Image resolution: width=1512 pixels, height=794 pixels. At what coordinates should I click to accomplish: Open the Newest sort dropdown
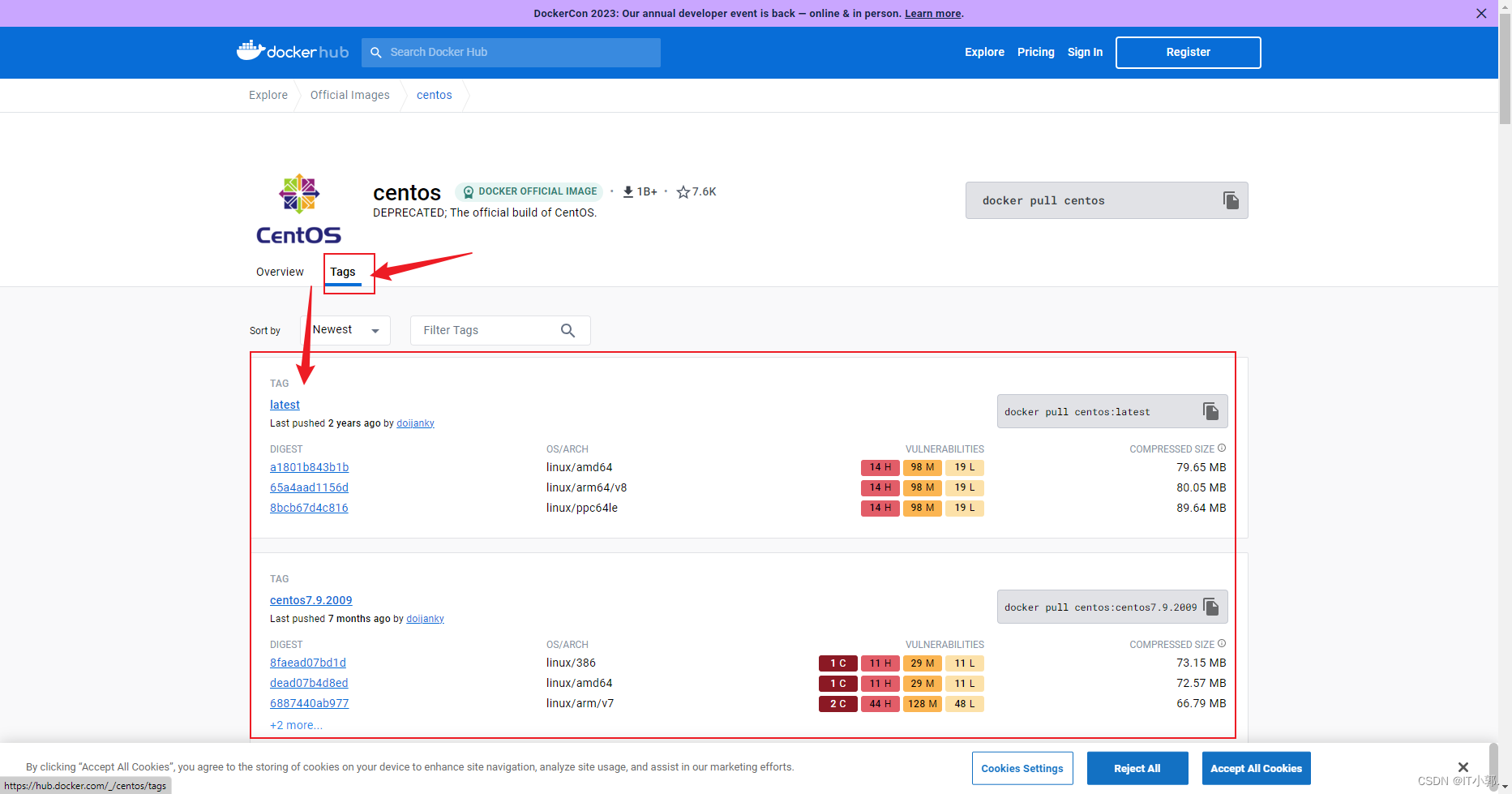(x=346, y=330)
